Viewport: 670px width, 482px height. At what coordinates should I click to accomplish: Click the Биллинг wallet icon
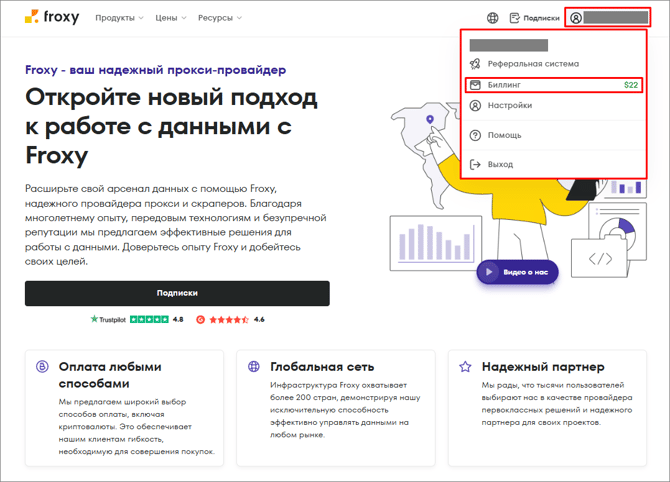(475, 85)
